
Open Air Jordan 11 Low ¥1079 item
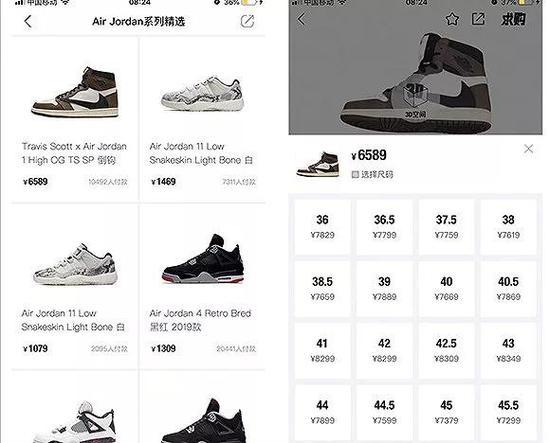click(x=75, y=286)
